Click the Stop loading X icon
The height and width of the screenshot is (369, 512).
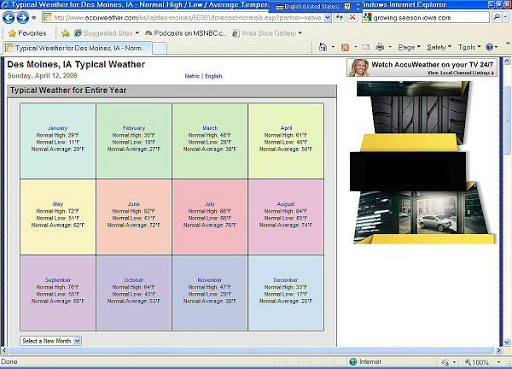coord(352,17)
